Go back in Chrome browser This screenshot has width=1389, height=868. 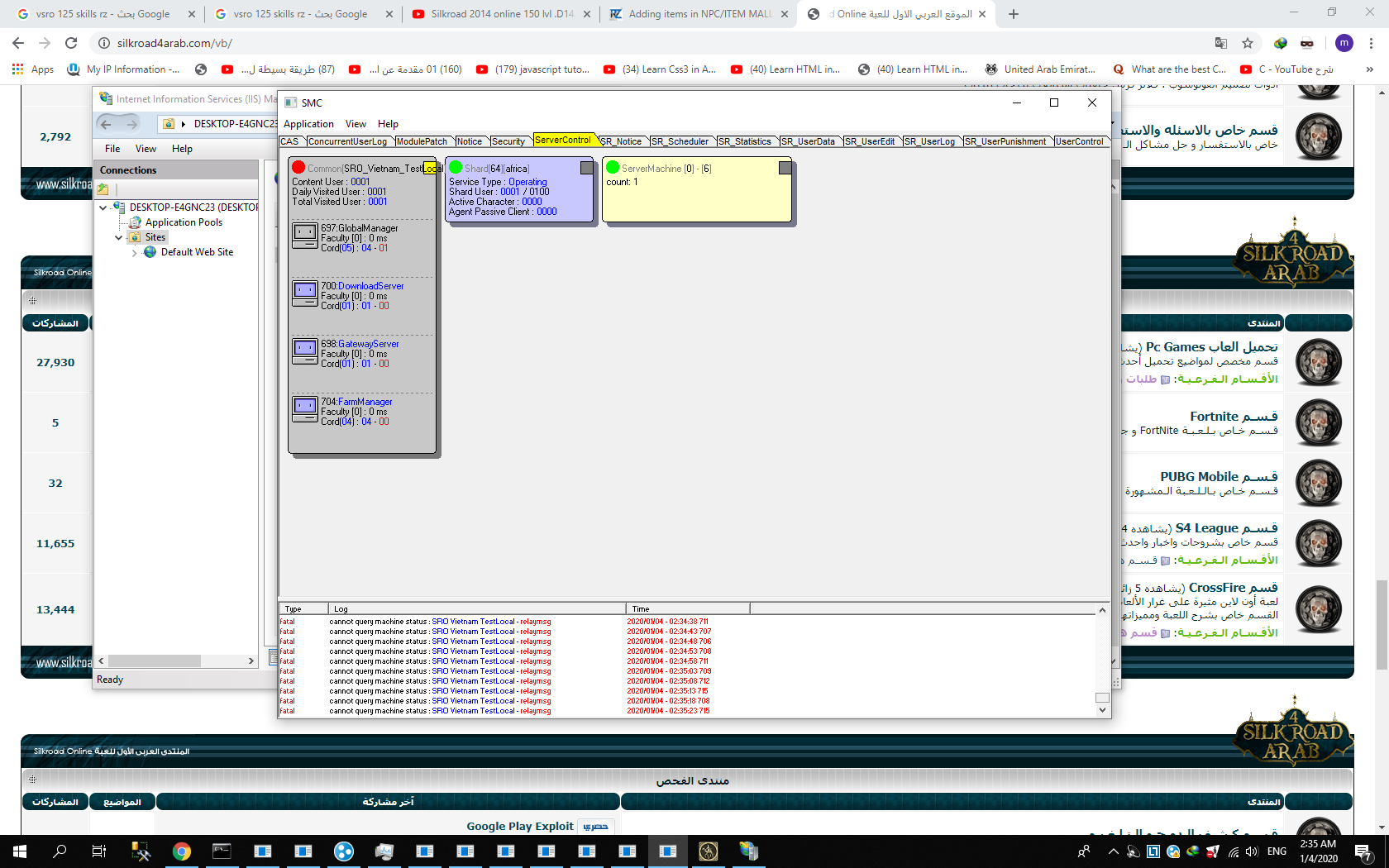(18, 43)
